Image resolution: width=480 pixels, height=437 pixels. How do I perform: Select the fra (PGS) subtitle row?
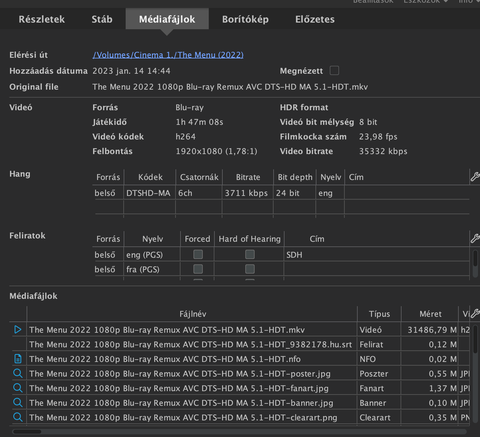click(x=281, y=269)
